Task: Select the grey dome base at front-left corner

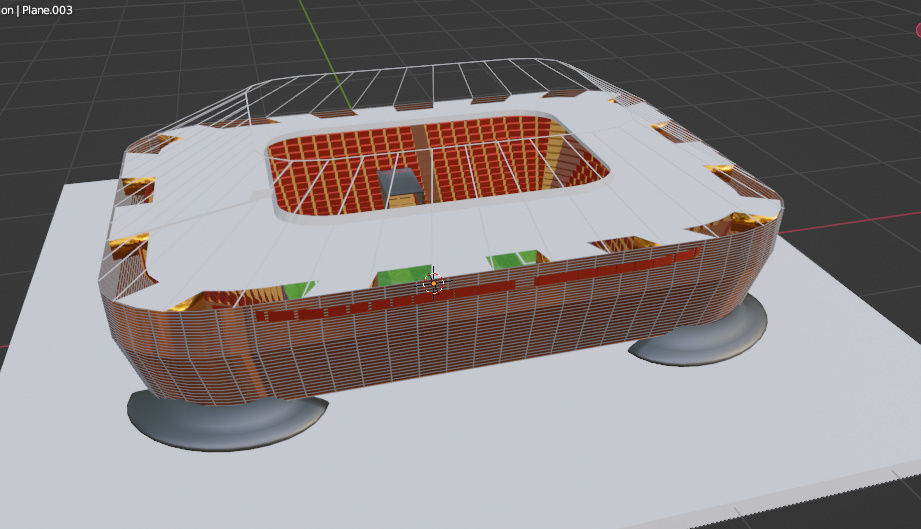Action: click(x=226, y=422)
